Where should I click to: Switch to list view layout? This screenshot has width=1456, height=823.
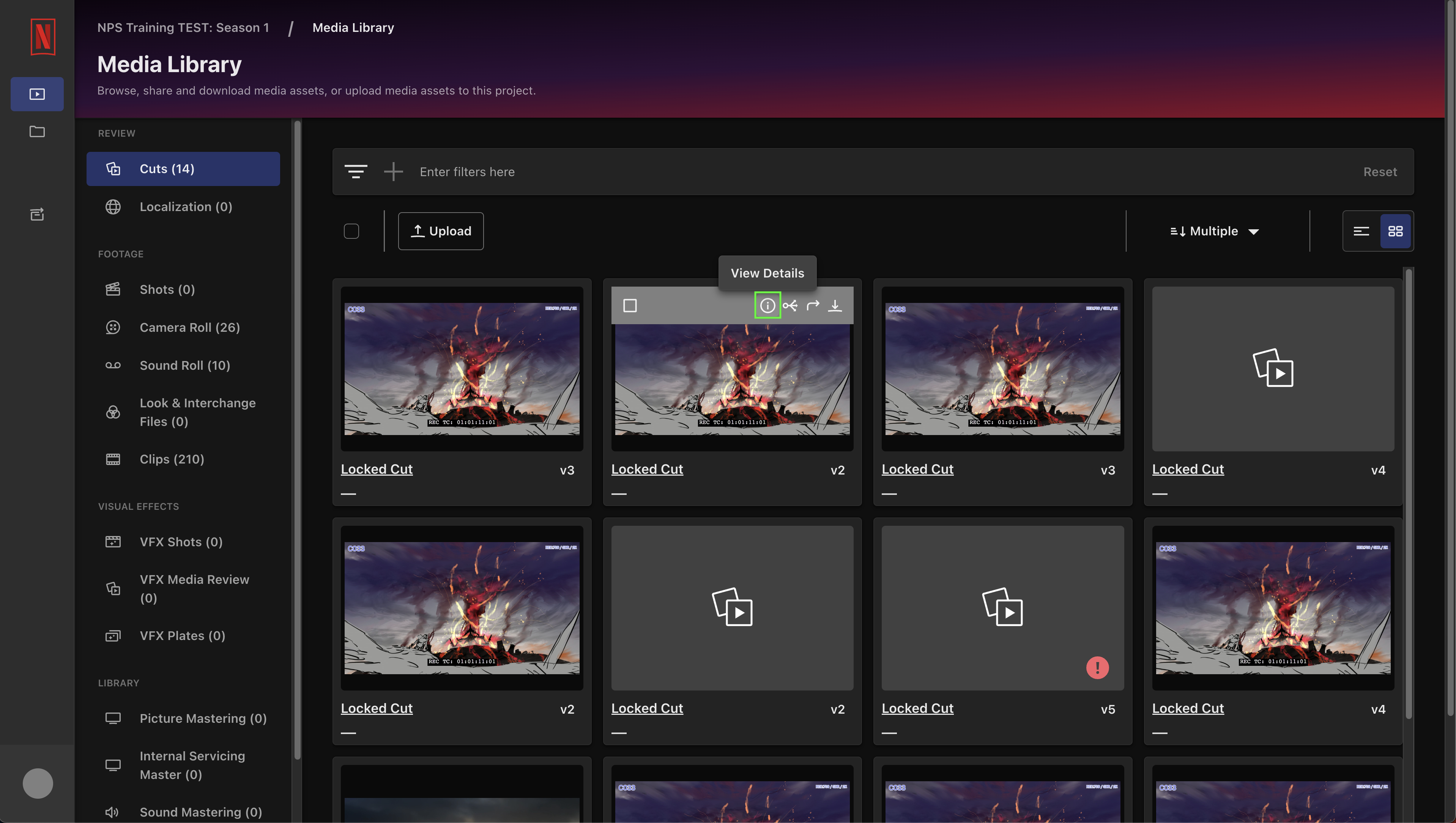[1361, 231]
